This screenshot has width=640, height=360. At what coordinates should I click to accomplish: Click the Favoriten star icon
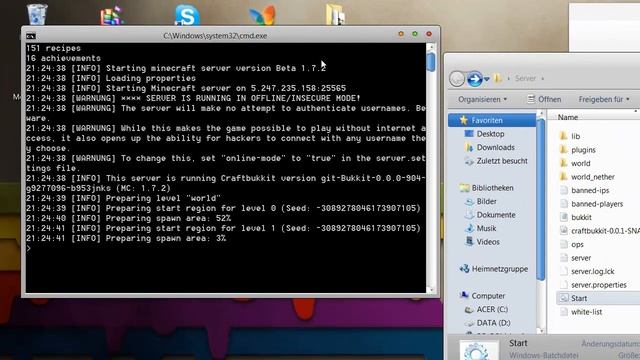pyautogui.click(x=463, y=120)
